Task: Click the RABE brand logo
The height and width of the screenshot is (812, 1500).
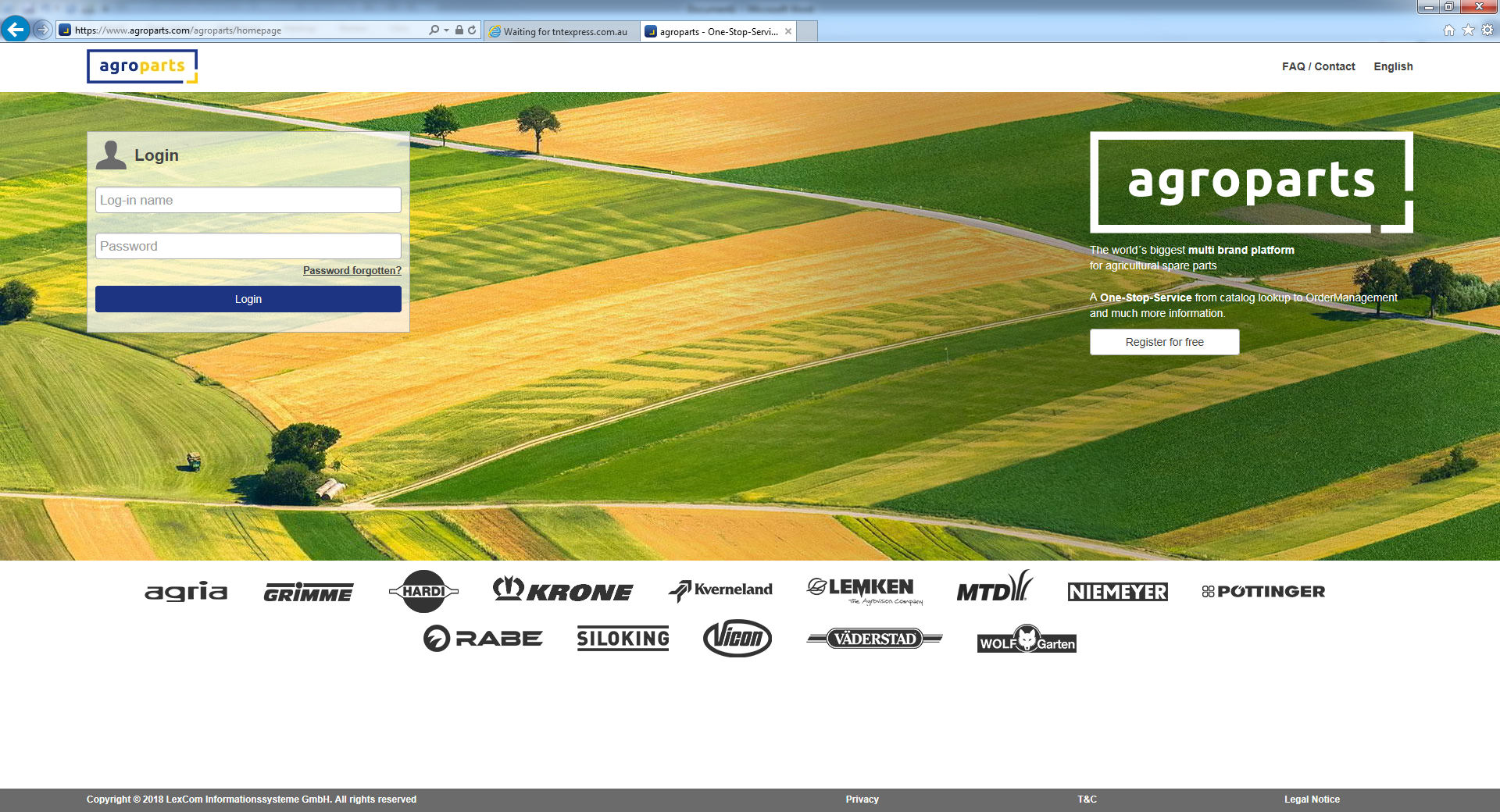Action: (483, 639)
